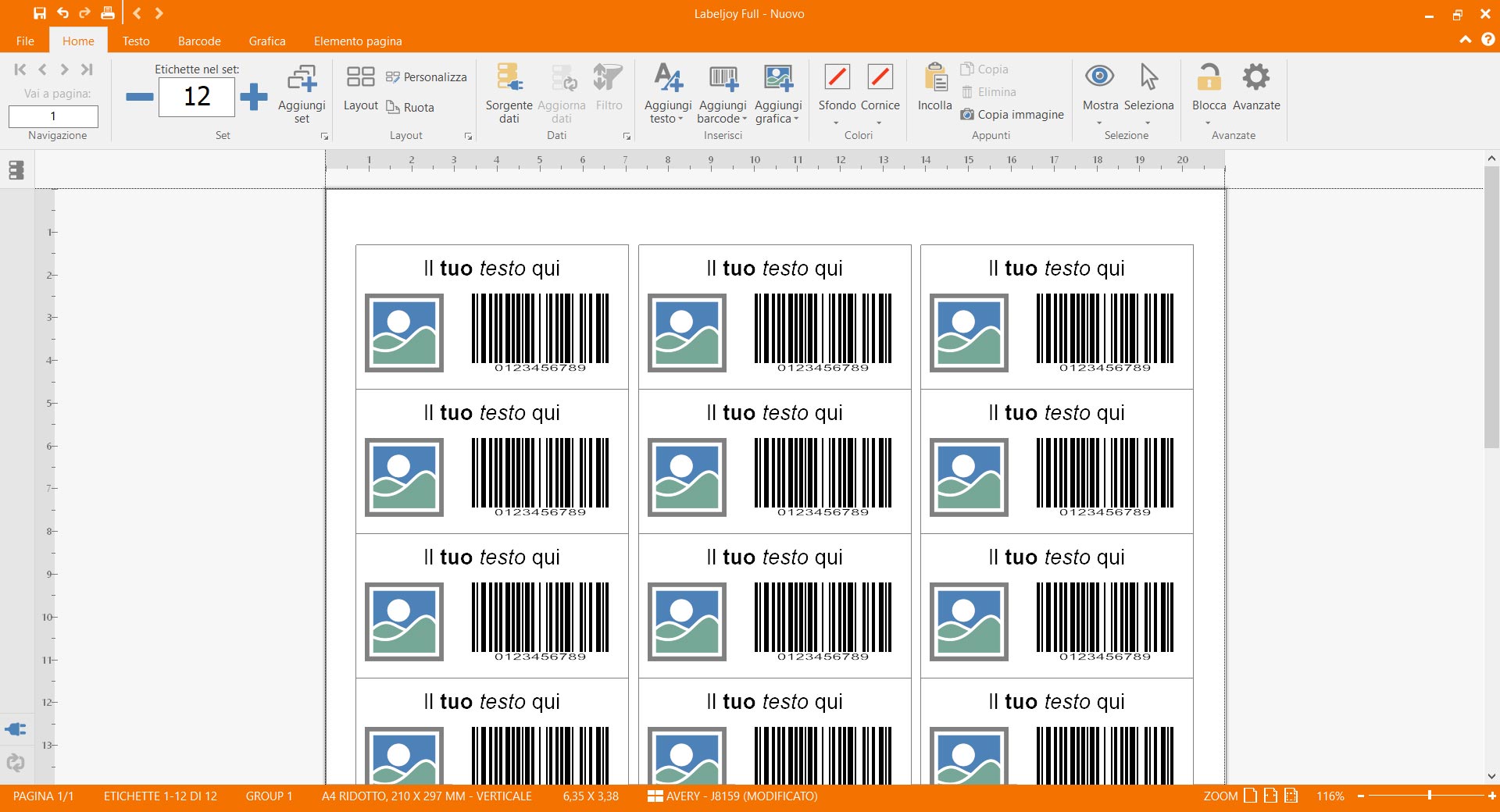Switch to the Elemento pagina tab
The height and width of the screenshot is (812, 1500).
click(358, 41)
